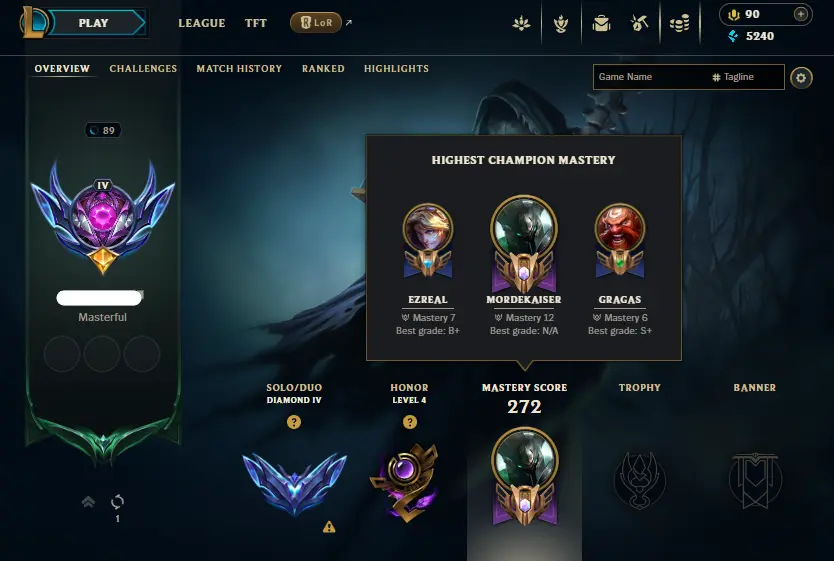Open the Collection icon in top bar

(x=521, y=23)
